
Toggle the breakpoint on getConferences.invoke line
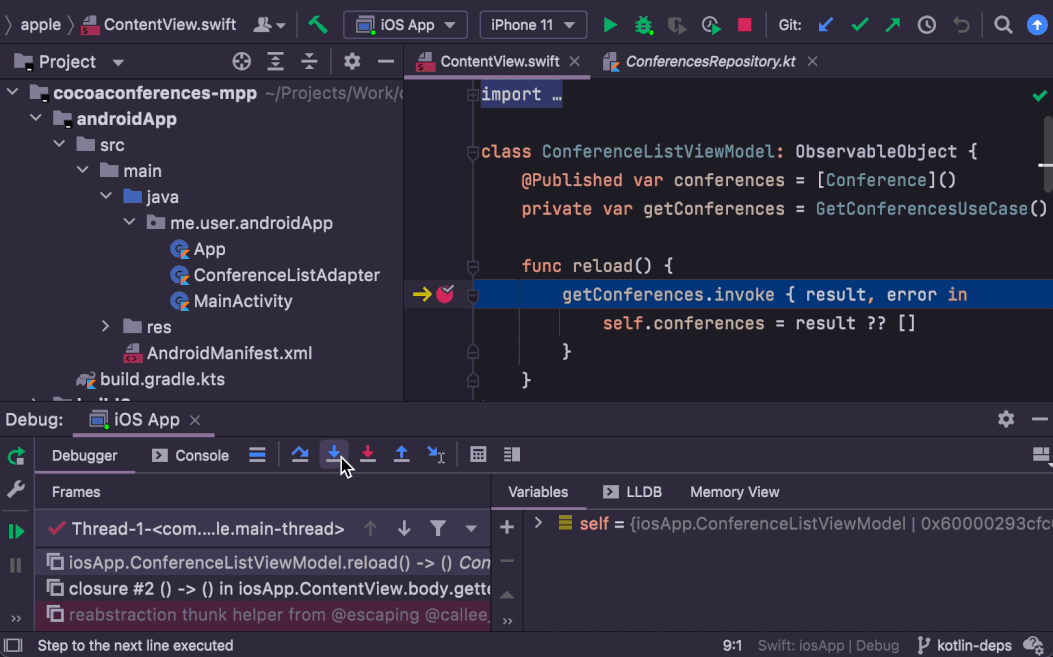tap(445, 294)
